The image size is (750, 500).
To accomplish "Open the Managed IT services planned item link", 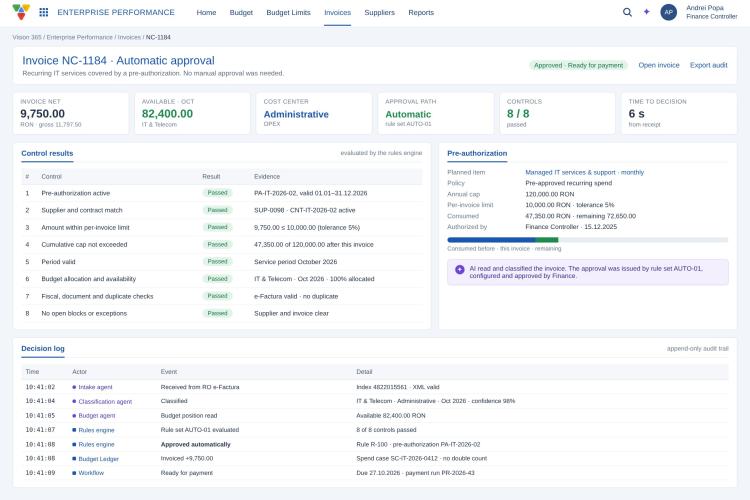I will (585, 172).
